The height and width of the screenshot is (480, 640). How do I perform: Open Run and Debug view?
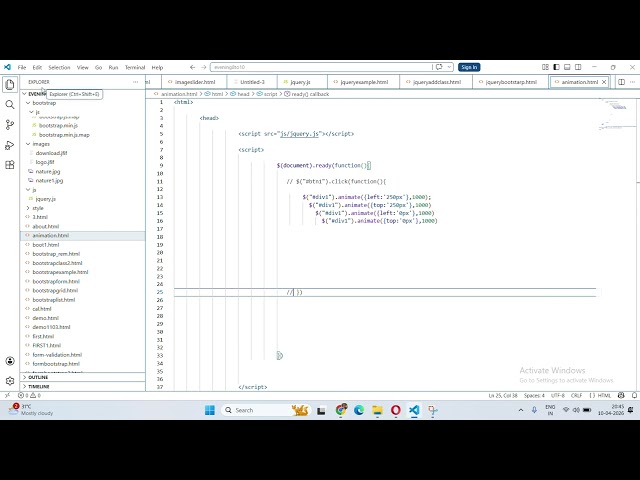click(x=10, y=145)
